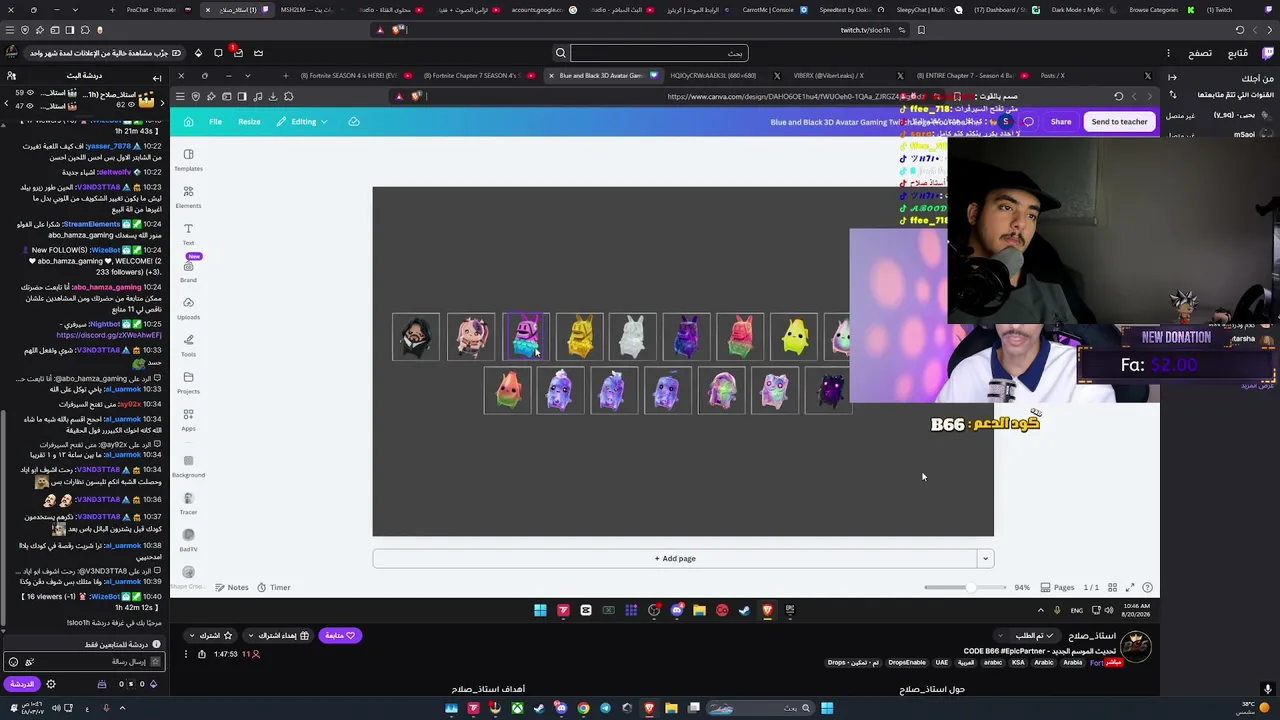Open Templates panel in Canva sidebar
Screen dimensions: 1280x720
(x=188, y=159)
